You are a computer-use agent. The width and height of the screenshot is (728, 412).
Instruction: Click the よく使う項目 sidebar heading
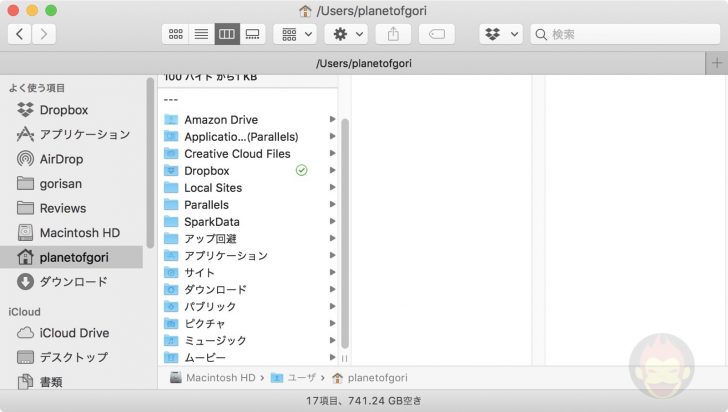click(x=37, y=88)
